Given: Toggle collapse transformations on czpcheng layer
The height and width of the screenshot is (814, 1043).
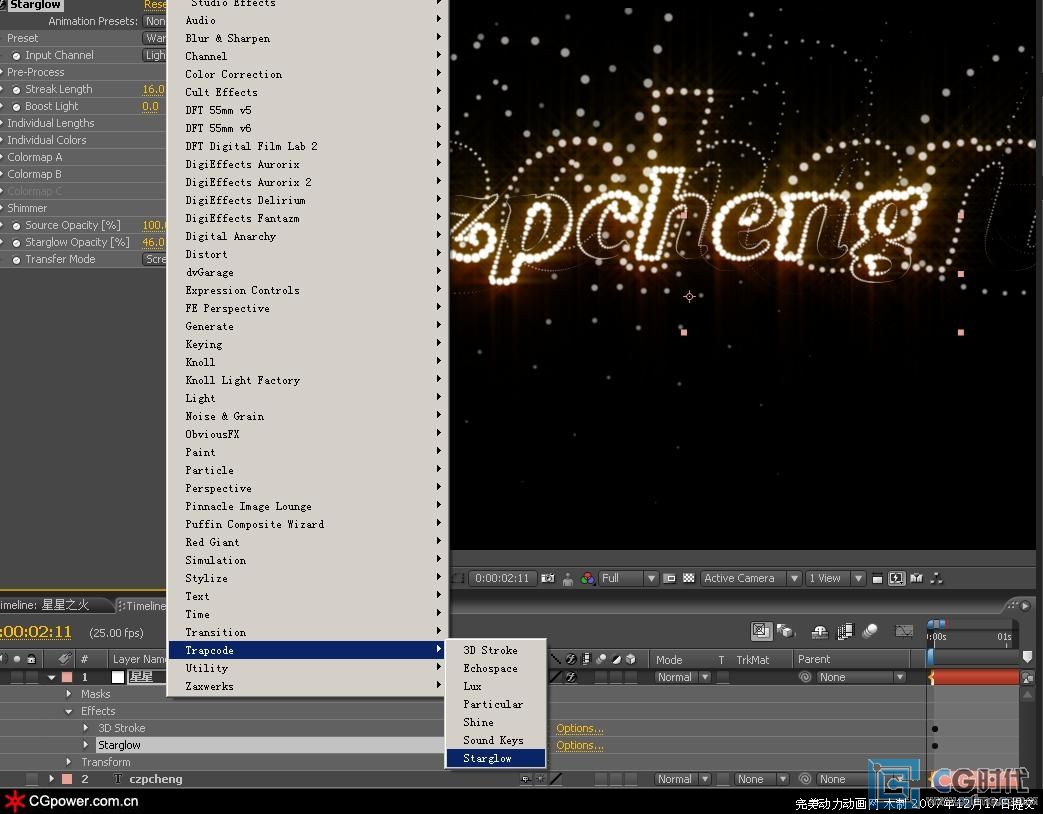Looking at the screenshot, I should pos(540,779).
